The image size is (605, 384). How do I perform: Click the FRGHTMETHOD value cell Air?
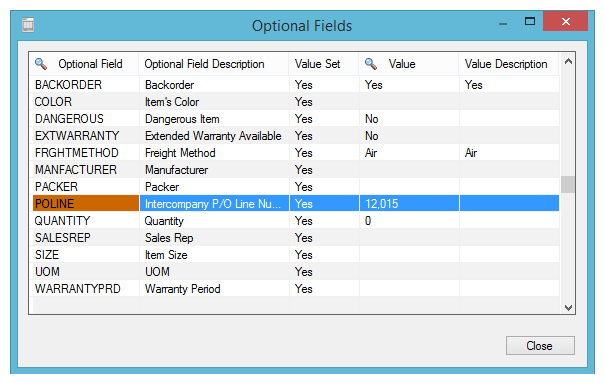[x=409, y=152]
